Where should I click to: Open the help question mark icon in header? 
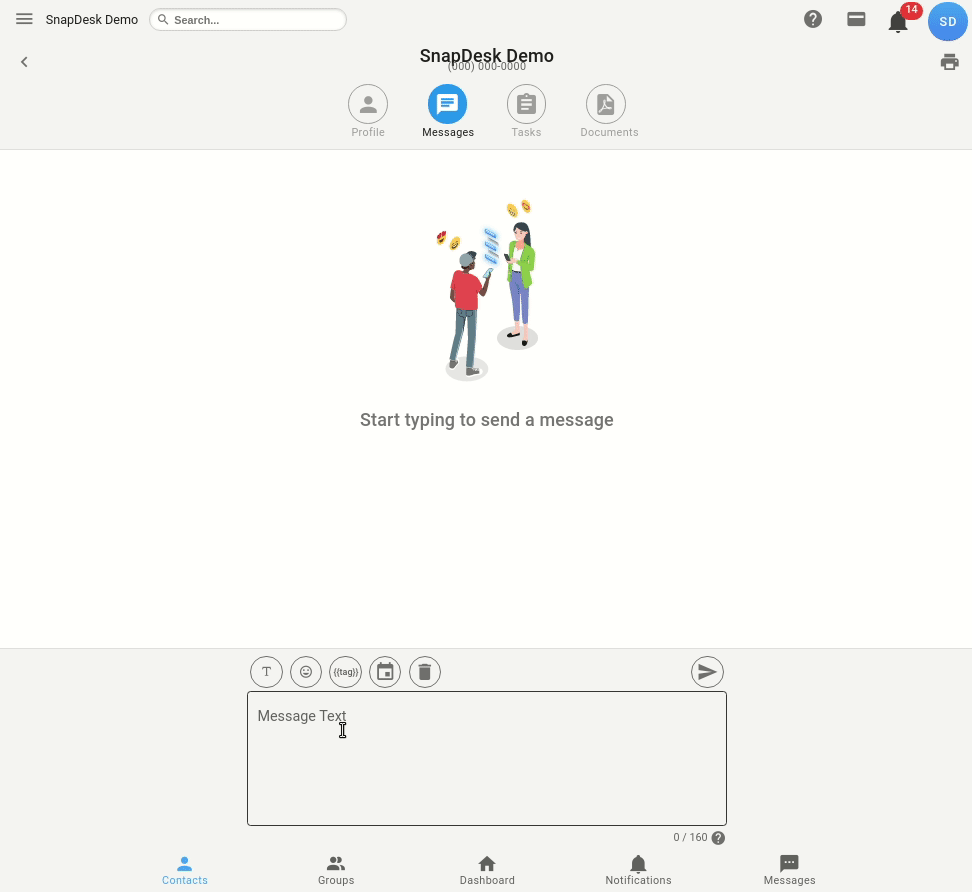click(x=813, y=19)
